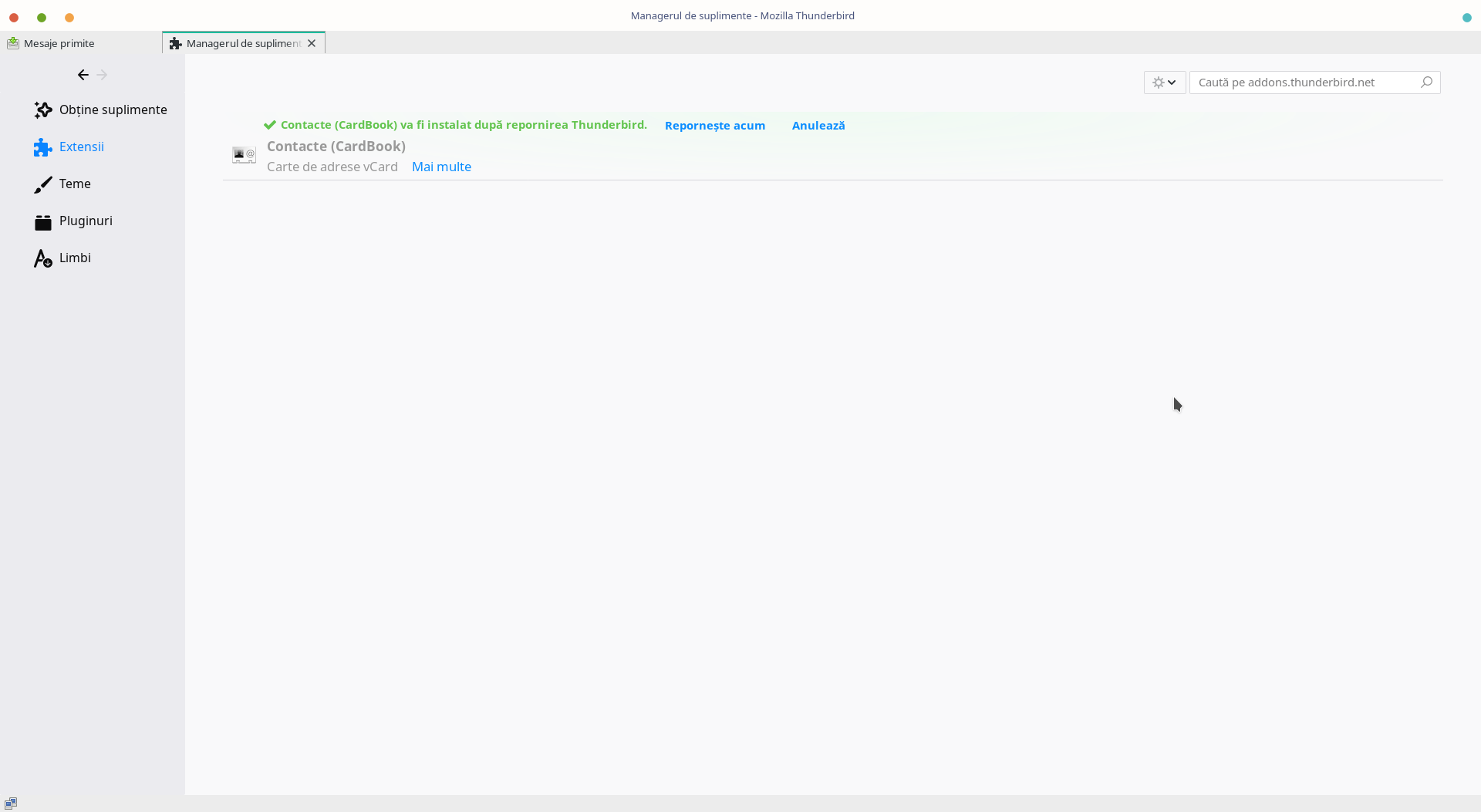Click the Extensii puzzle piece icon
The height and width of the screenshot is (812, 1481).
click(x=43, y=147)
